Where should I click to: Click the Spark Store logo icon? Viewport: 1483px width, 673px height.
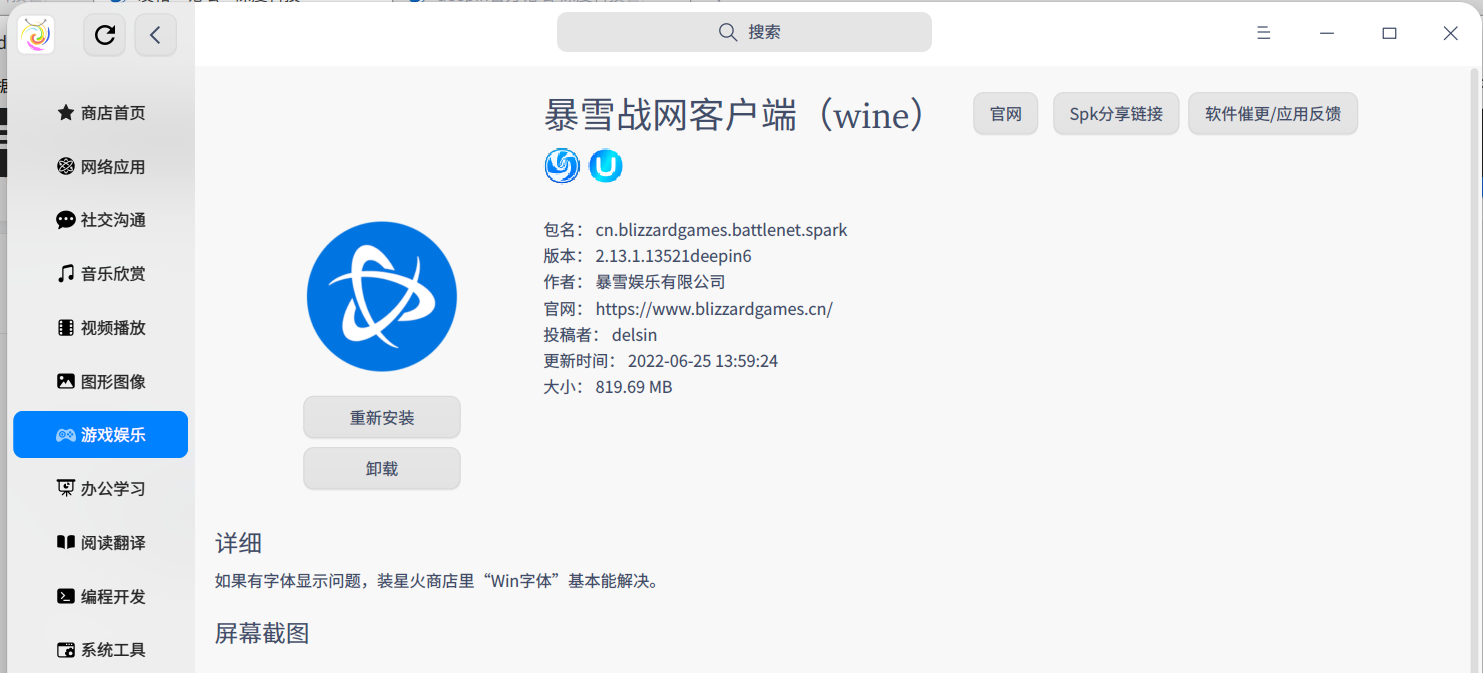[x=36, y=35]
